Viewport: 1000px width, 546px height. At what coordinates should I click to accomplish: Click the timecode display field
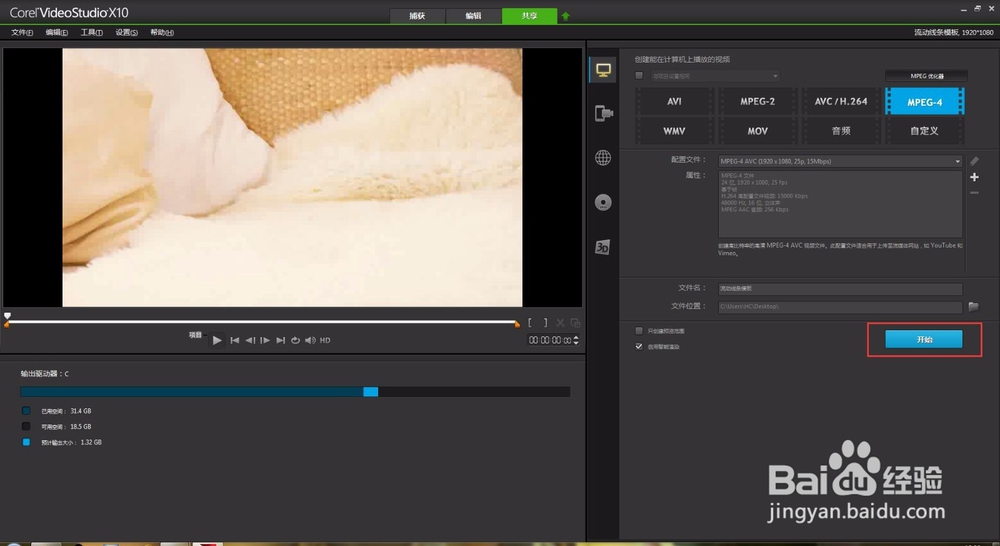point(550,341)
